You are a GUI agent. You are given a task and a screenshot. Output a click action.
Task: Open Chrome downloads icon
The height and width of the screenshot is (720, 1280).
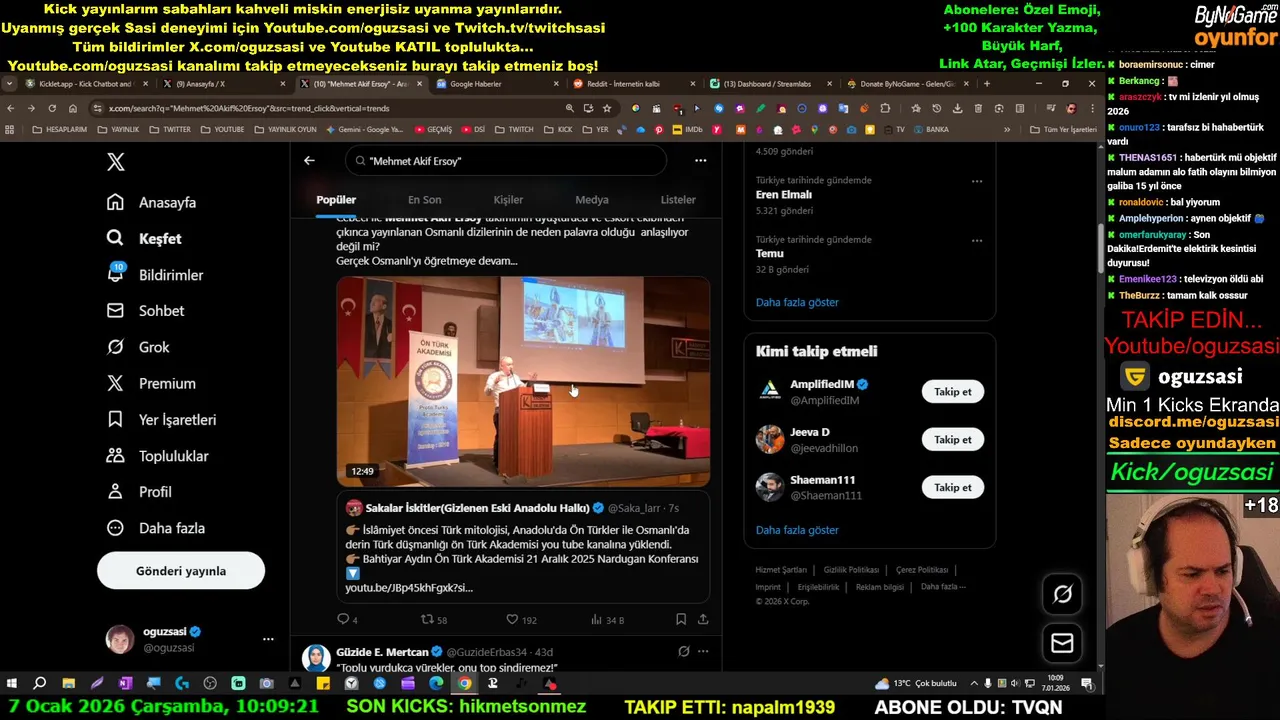957,108
